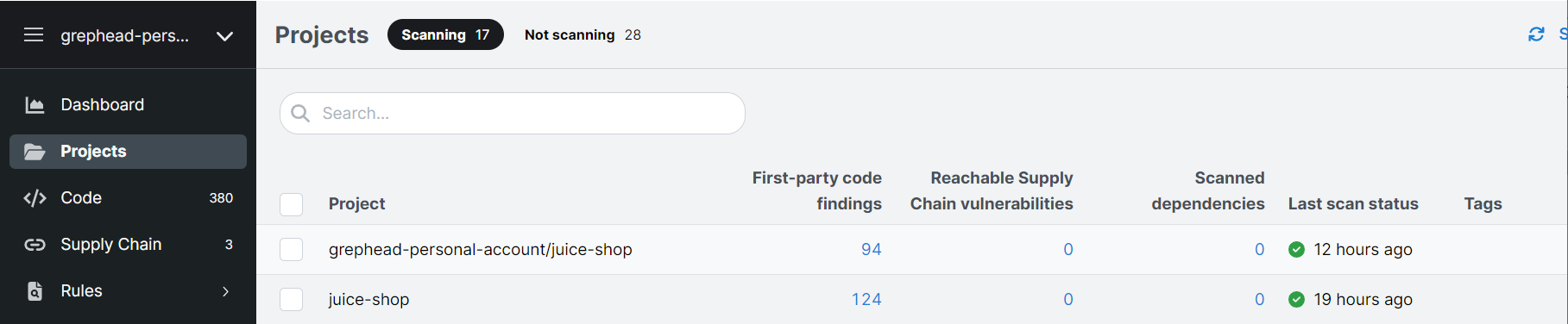Open the 124 findings link
1568x324 pixels.
866,300
